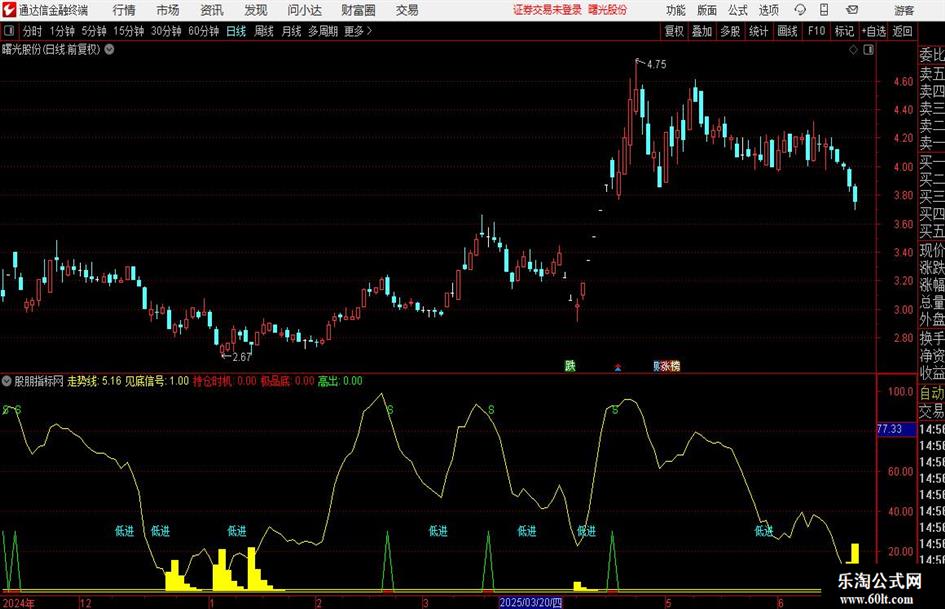Switch to 30分钟 period tab
945x609 pixels.
coord(166,31)
